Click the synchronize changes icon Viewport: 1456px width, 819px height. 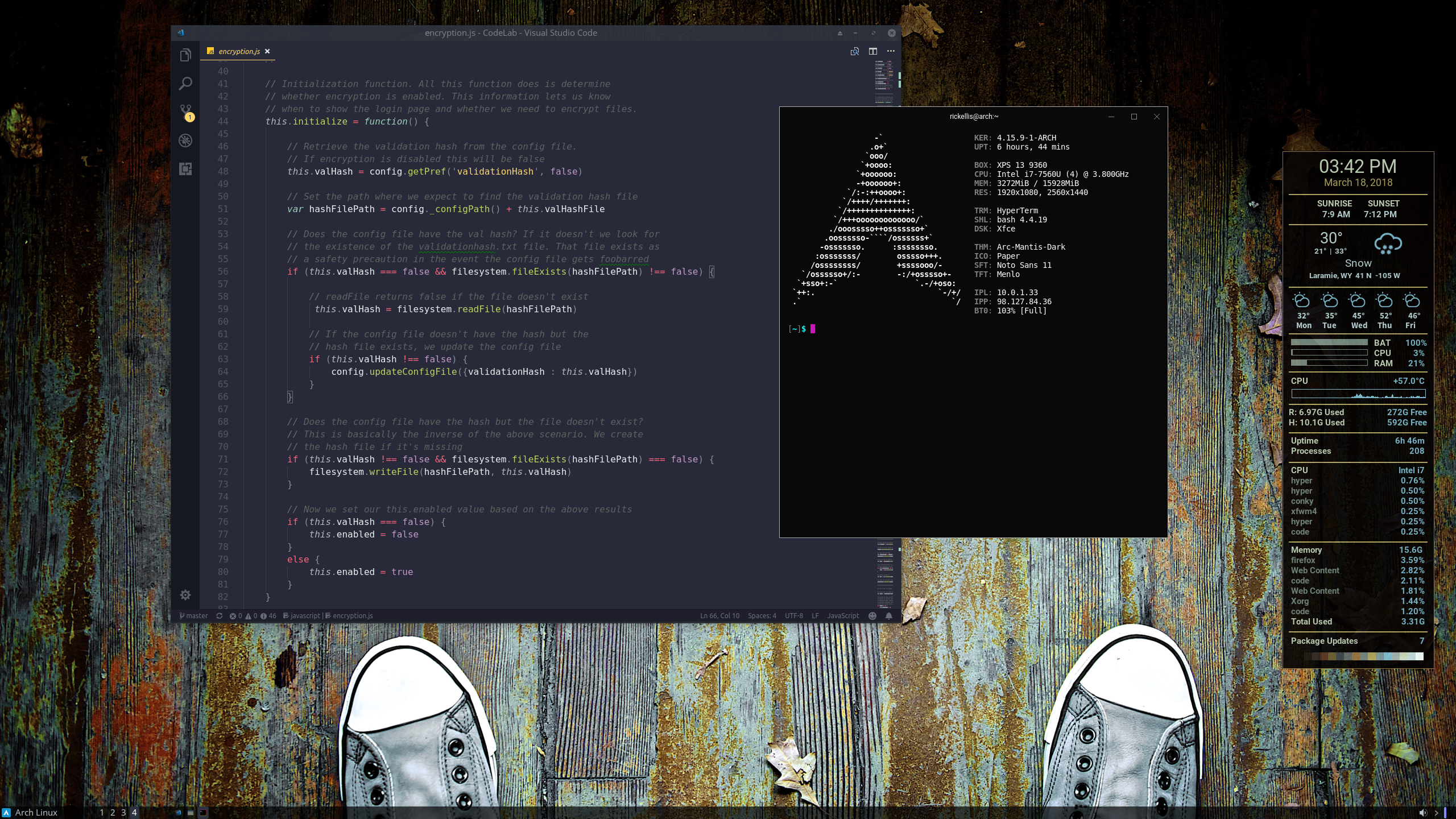pyautogui.click(x=219, y=615)
